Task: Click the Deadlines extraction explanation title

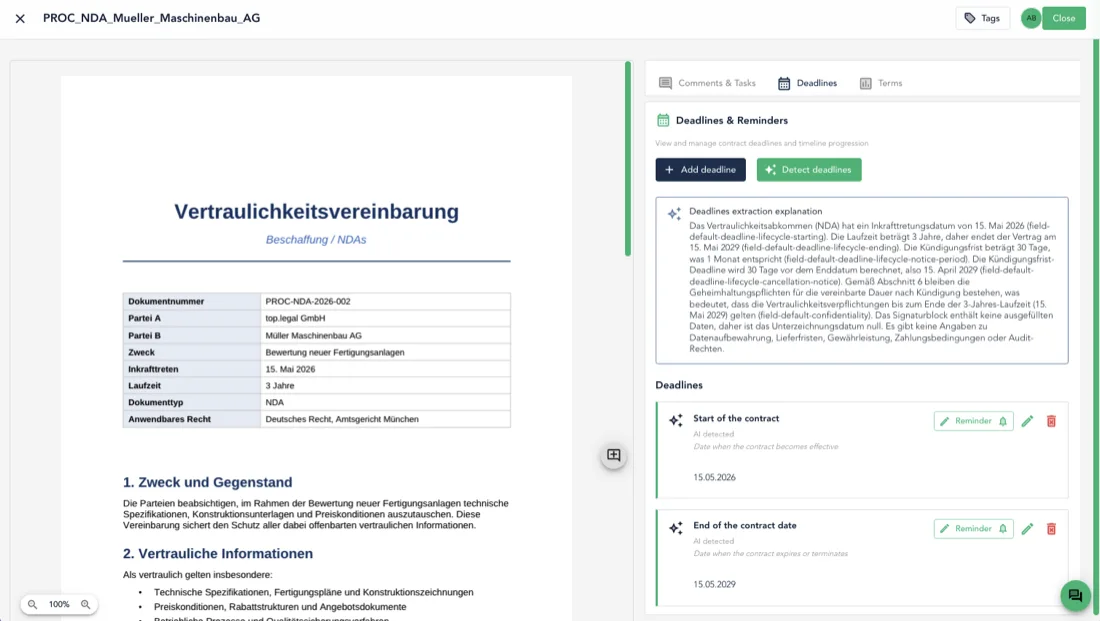Action: [756, 211]
